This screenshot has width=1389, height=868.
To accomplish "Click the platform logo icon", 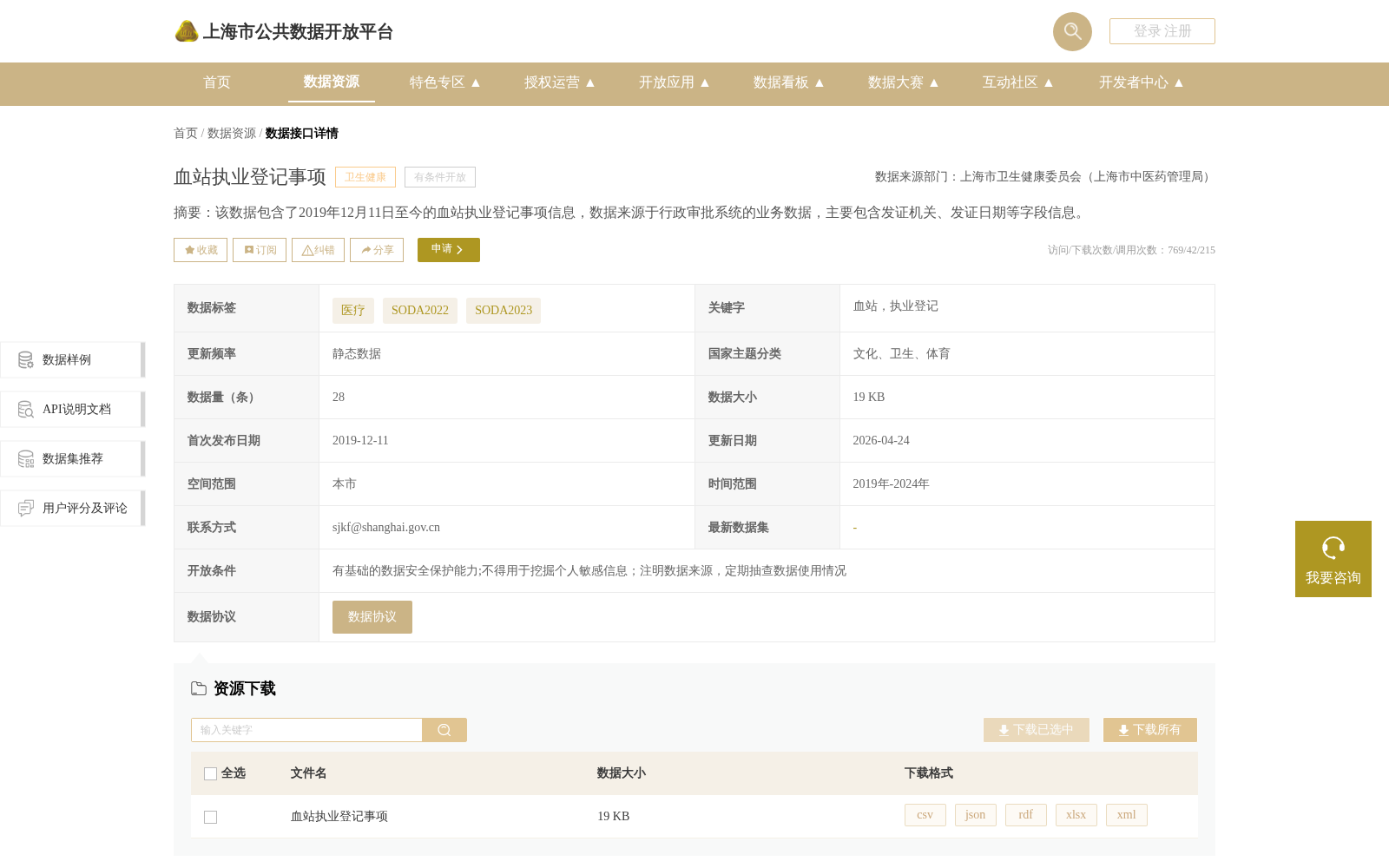I will [187, 31].
